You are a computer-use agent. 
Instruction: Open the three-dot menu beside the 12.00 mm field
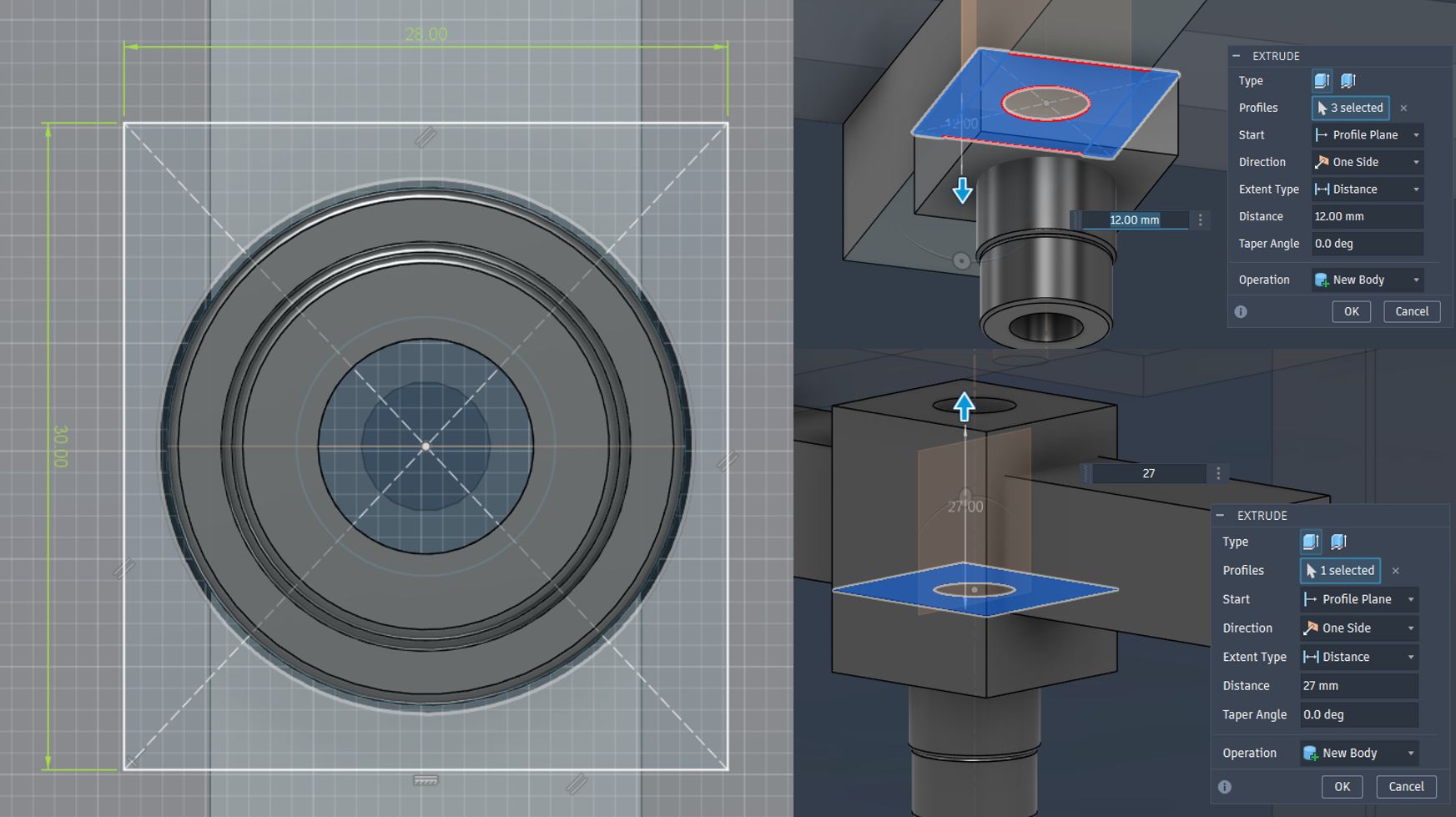point(1200,219)
